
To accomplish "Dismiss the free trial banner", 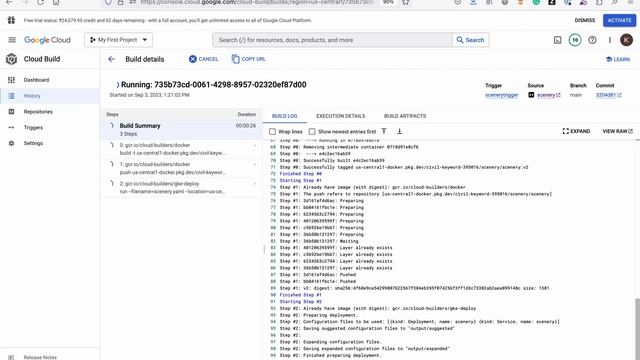I will 585,20.
